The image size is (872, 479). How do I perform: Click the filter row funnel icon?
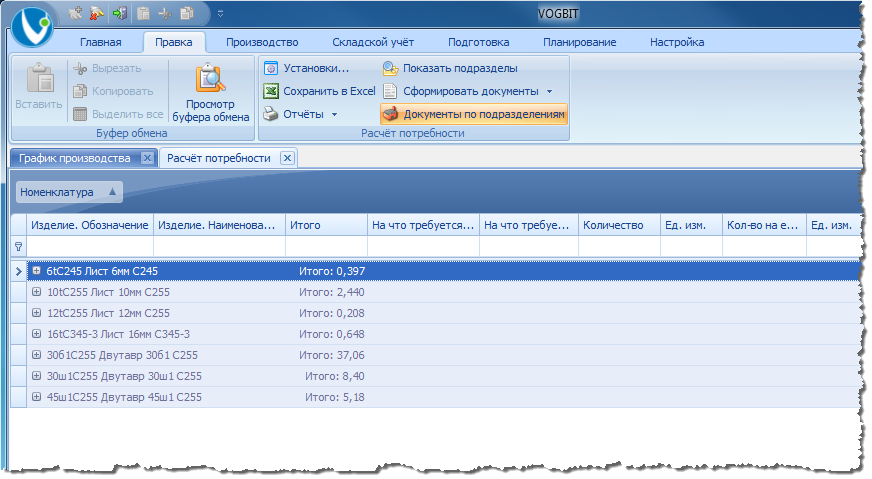point(18,246)
